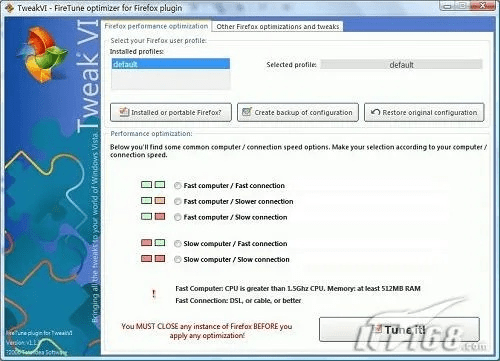Click the TweakVI colorful logo in sidebar
This screenshot has height=361, width=500.
click(x=43, y=55)
